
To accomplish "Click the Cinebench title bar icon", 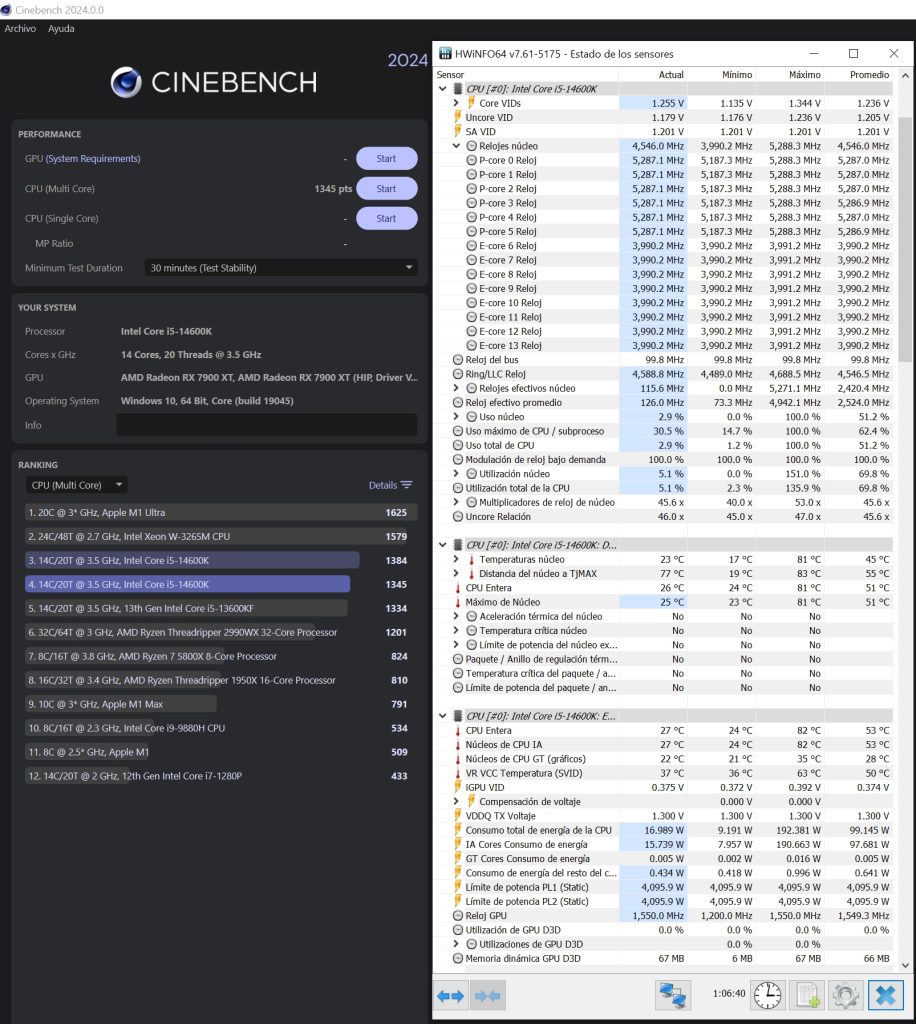I will click(x=6, y=10).
